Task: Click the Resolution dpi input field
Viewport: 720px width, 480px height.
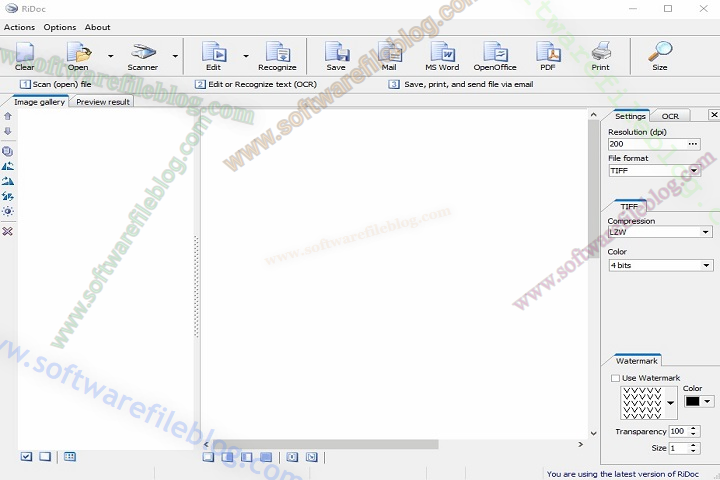Action: point(645,144)
